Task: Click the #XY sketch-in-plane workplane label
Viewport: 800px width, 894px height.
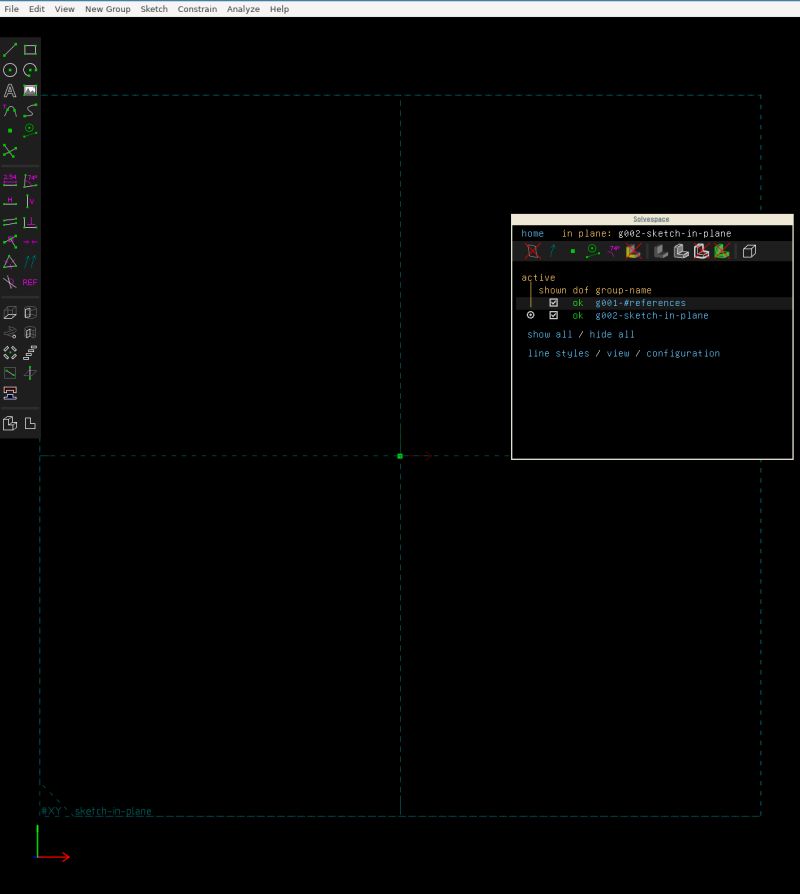Action: click(x=97, y=811)
